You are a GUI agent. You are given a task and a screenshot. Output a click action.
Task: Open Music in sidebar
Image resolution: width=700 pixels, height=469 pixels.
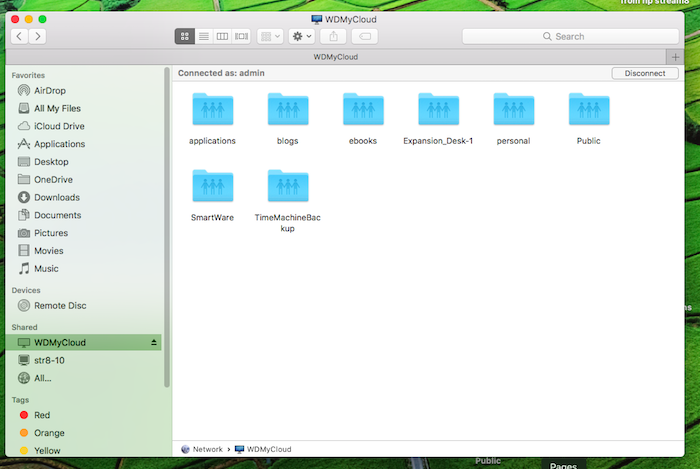(x=85, y=269)
